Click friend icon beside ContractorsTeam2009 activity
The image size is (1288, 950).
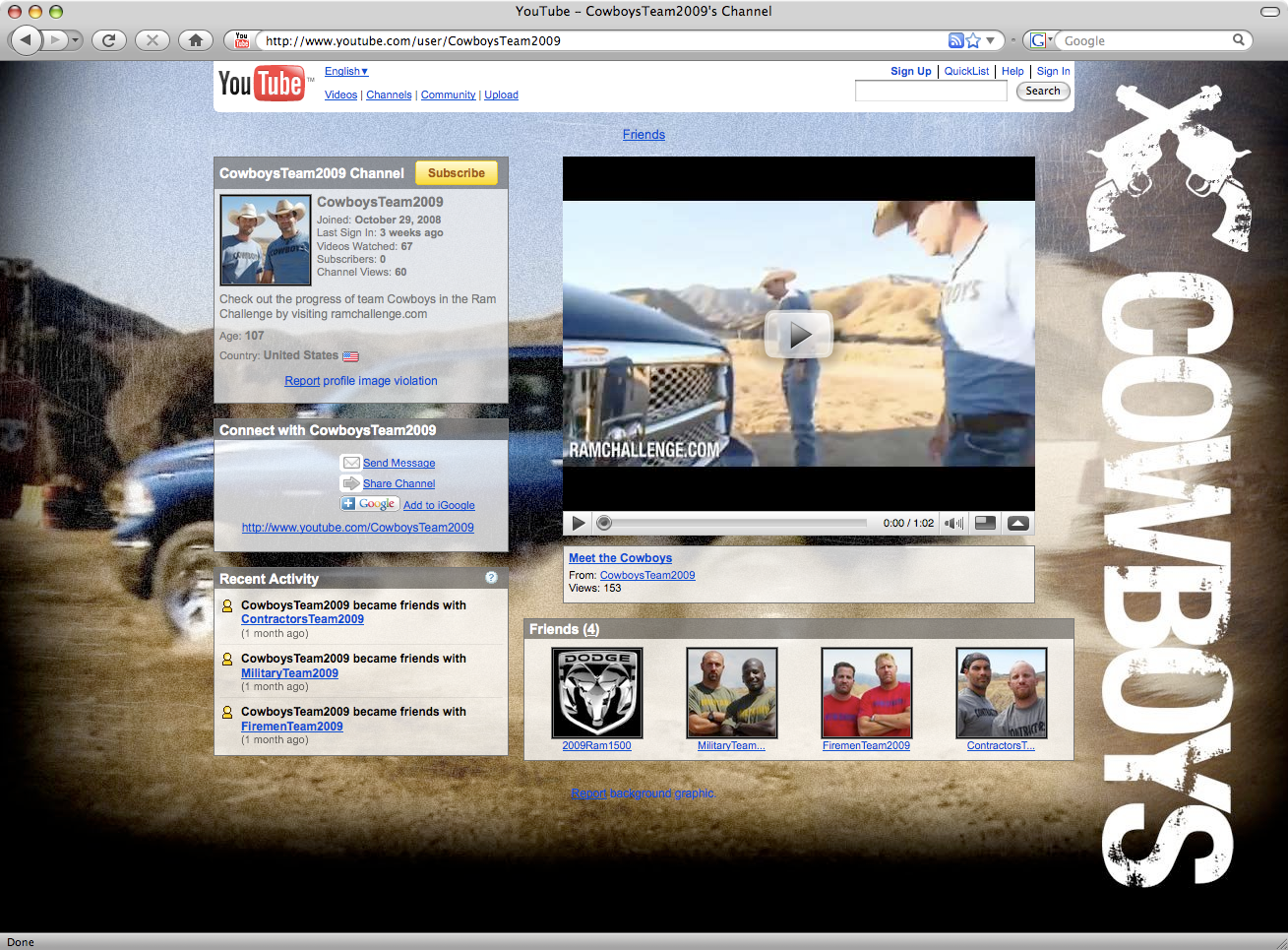click(227, 606)
